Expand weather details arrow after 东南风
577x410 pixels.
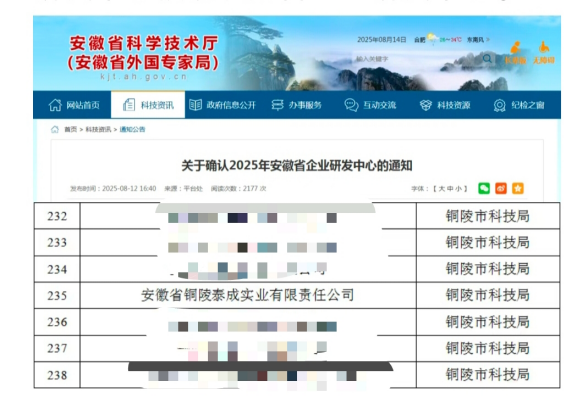click(488, 39)
